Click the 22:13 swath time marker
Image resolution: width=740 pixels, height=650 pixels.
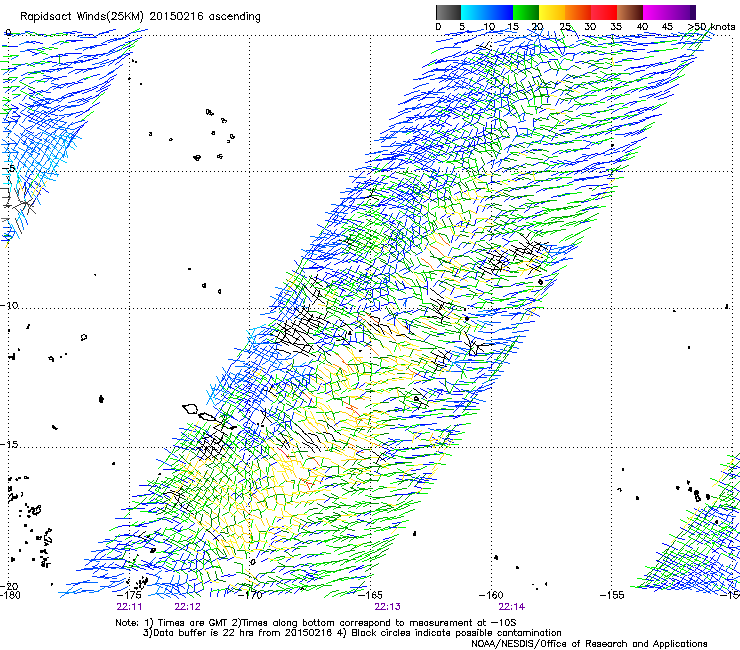(x=387, y=607)
